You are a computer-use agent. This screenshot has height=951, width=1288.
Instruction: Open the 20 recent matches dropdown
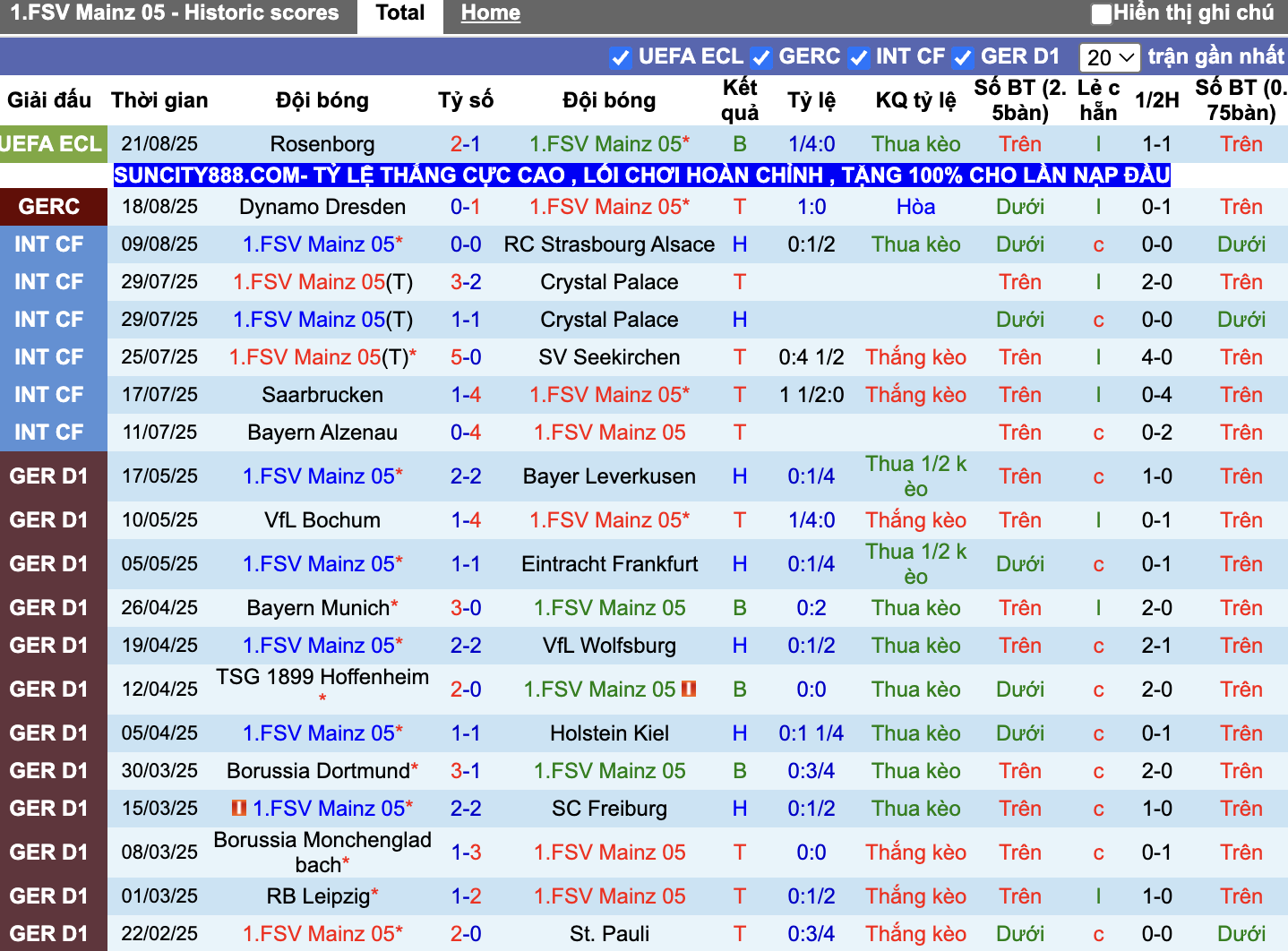pos(1110,57)
